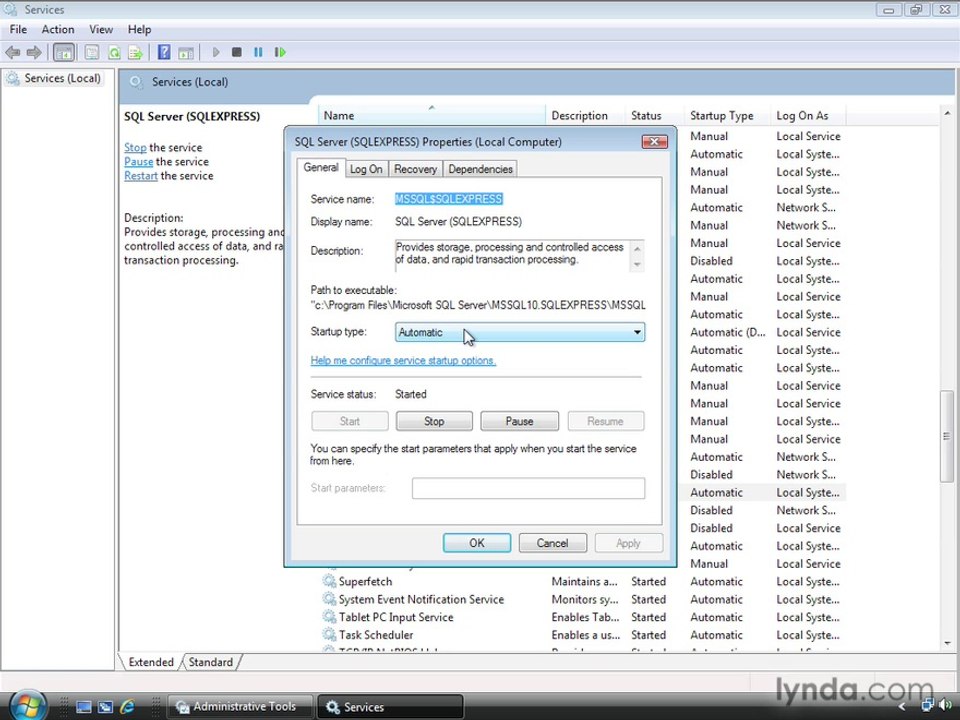Screen dimensions: 960x720
Task: Click the volume speaker tray icon
Action: click(x=944, y=706)
